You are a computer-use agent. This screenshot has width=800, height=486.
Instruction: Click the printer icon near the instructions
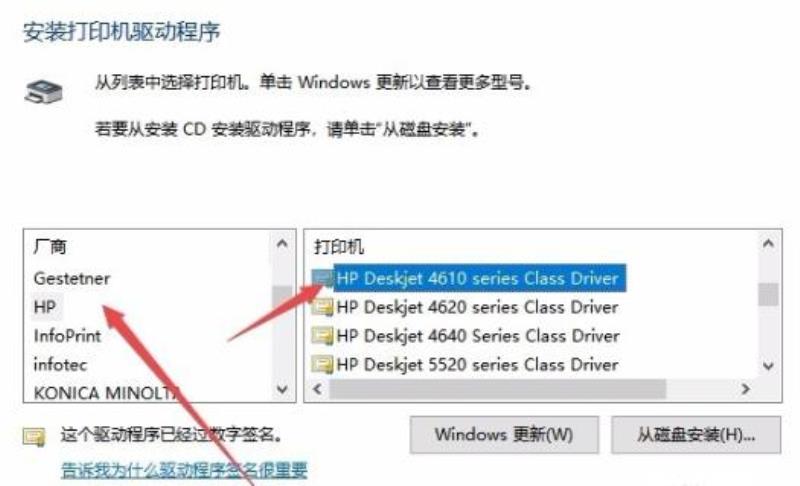tap(44, 92)
